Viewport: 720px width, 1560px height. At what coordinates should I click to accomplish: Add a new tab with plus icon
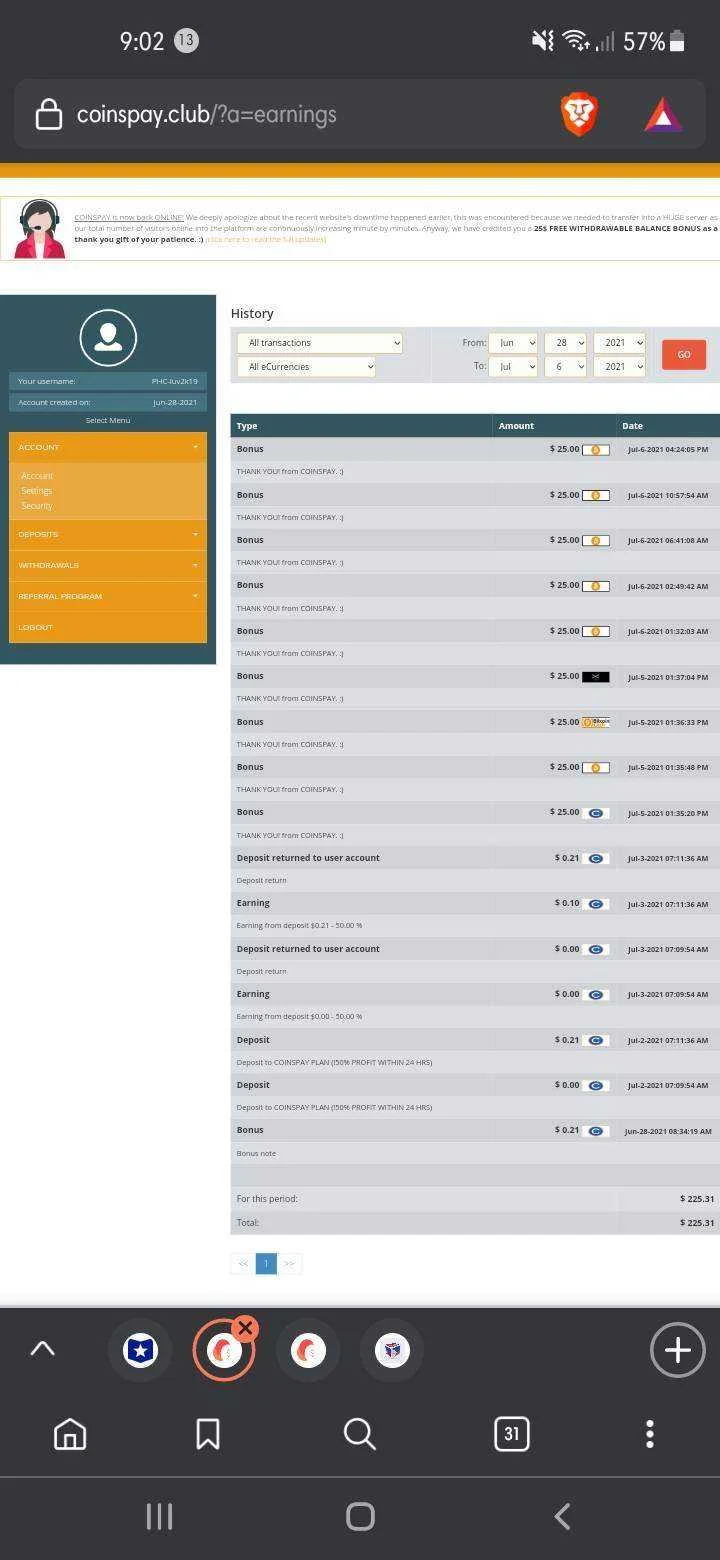click(677, 1350)
